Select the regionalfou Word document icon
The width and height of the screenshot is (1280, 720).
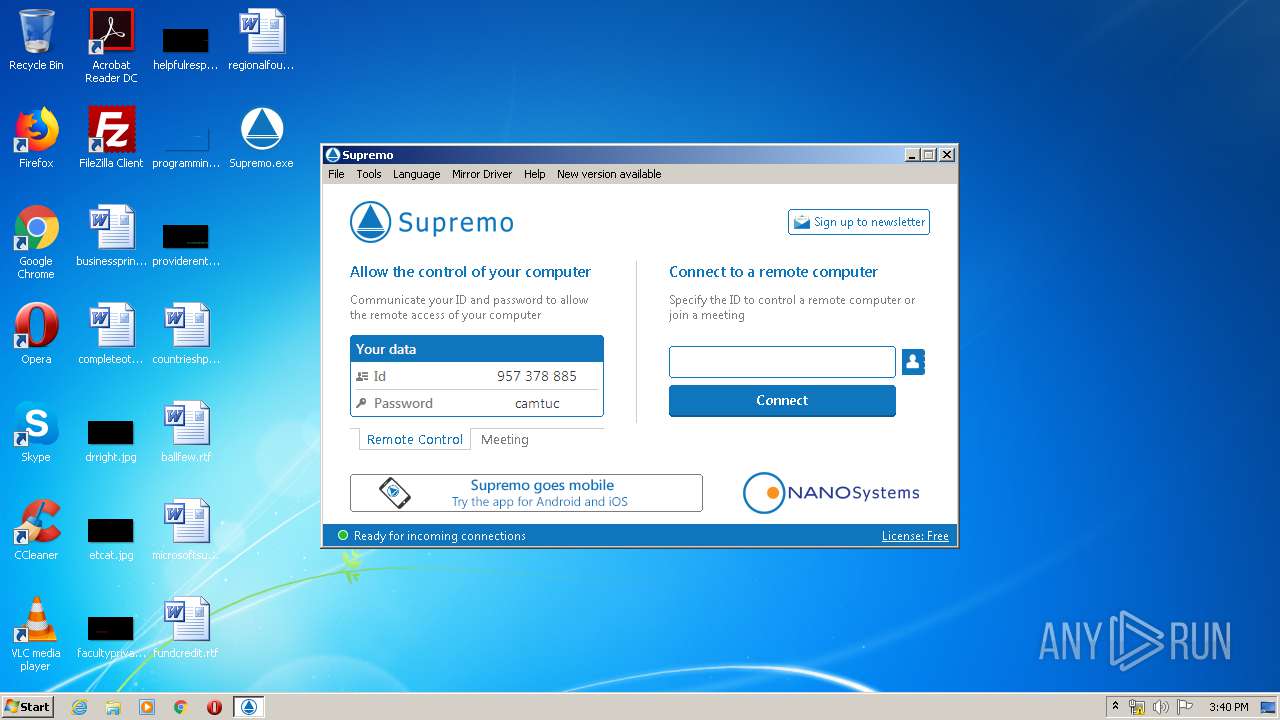tap(261, 40)
